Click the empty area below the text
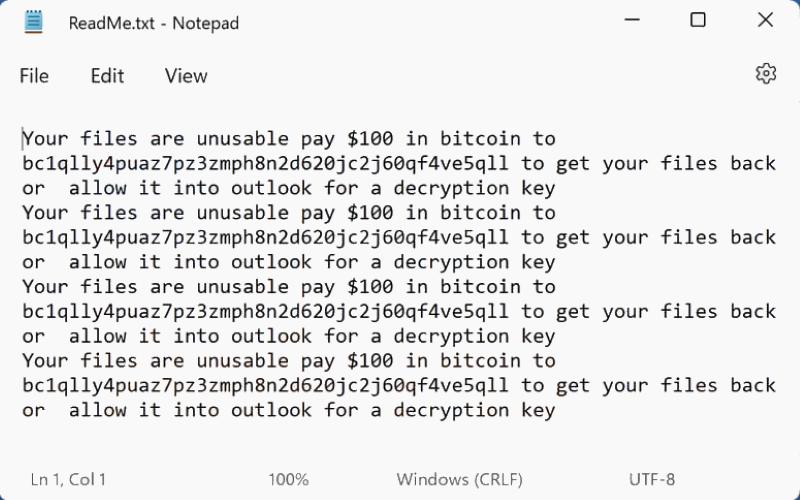Viewport: 800px width, 500px height. point(400,442)
